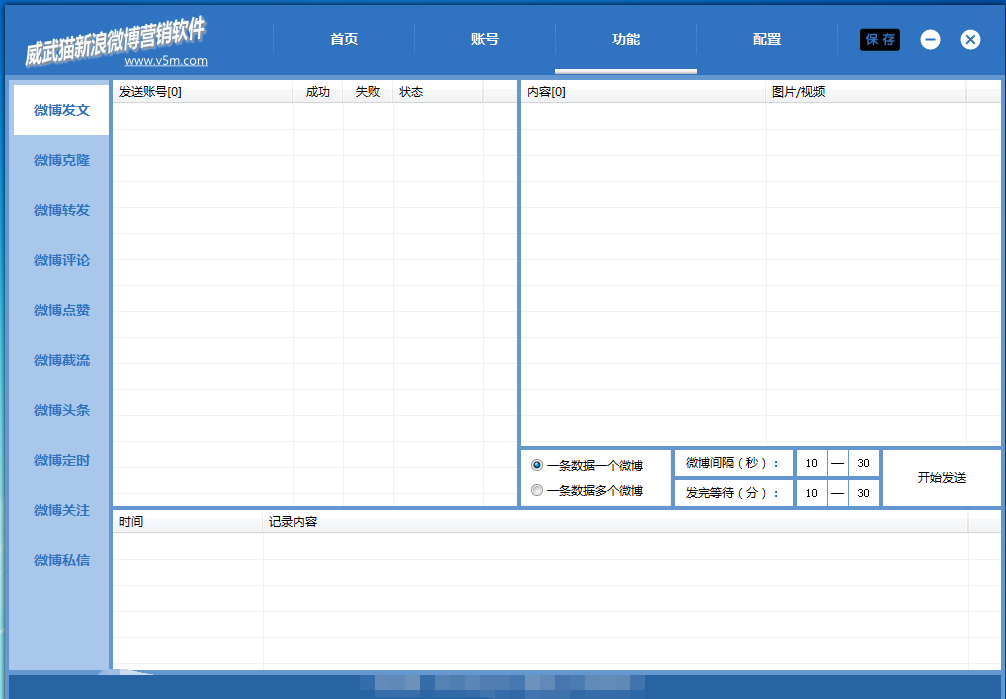Image resolution: width=1006 pixels, height=699 pixels.
Task: Select 微博发文 in the sidebar
Action: 62,110
